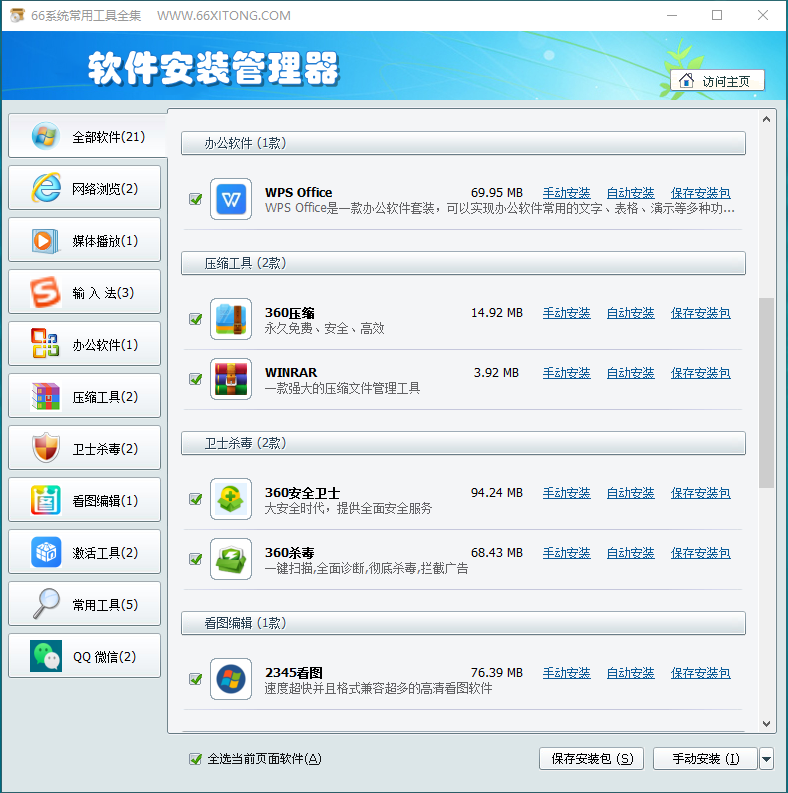The width and height of the screenshot is (788, 793).
Task: Click the 一款强大的压缩文件管理工具 description
Action: [342, 388]
